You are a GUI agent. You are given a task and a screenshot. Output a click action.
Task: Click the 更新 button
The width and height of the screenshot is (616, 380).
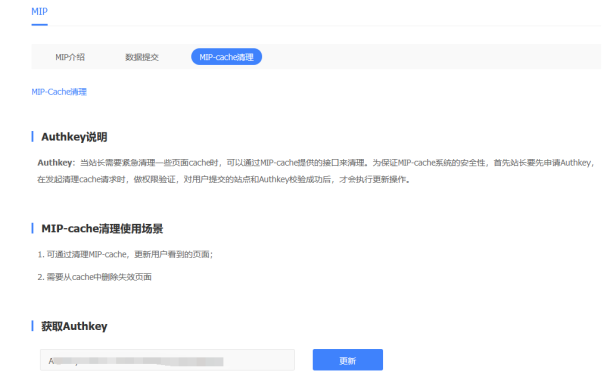tap(348, 360)
